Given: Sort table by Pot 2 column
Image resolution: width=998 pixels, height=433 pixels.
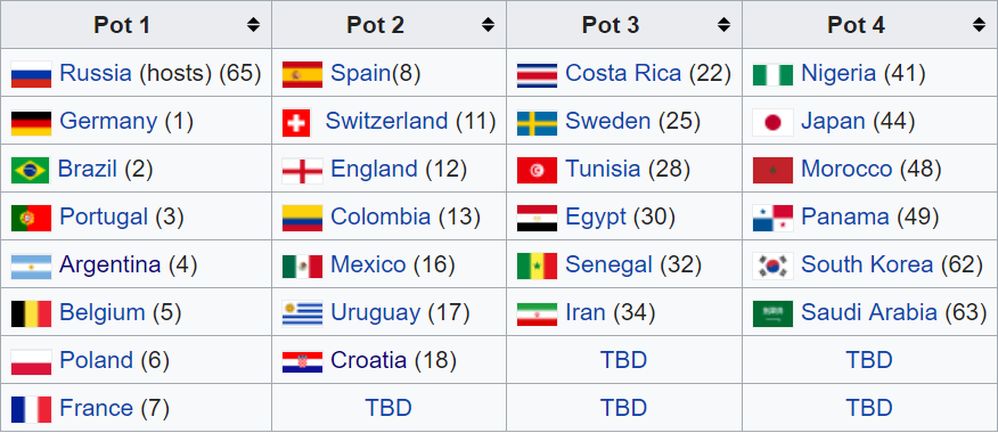Looking at the screenshot, I should tap(488, 25).
